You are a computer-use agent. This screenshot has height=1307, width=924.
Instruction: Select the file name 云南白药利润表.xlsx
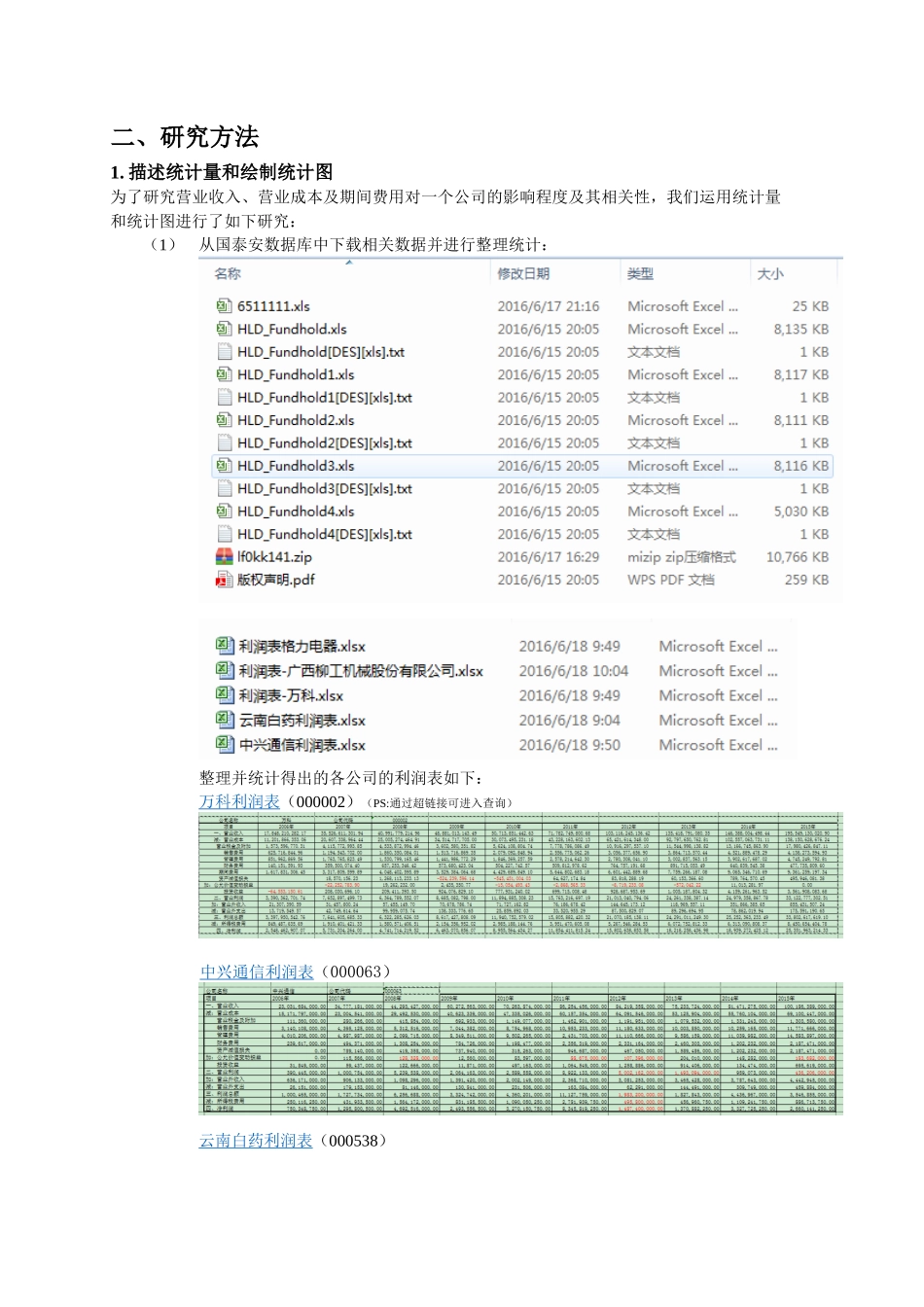pyautogui.click(x=302, y=721)
